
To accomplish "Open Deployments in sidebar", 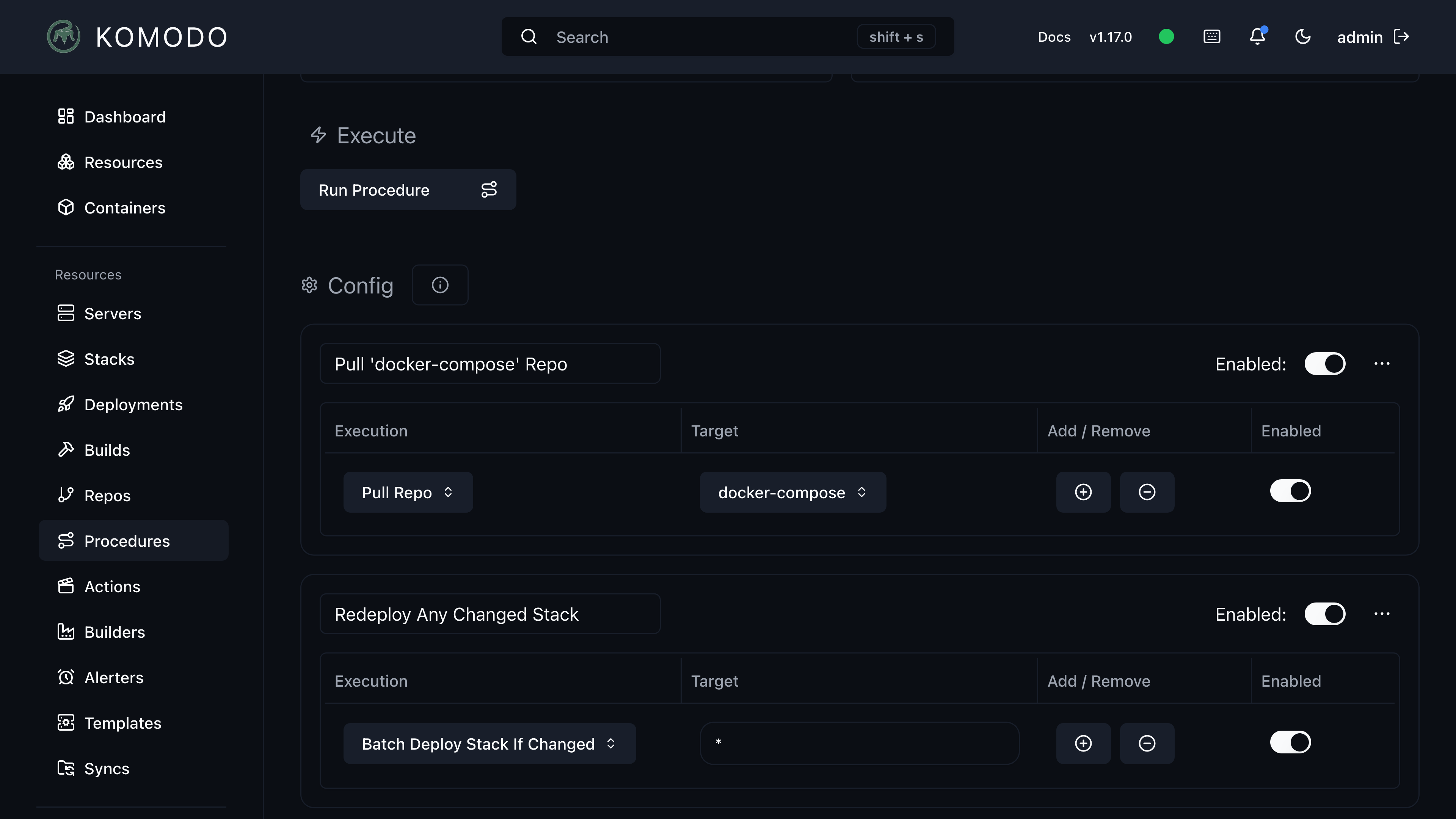I will (133, 404).
